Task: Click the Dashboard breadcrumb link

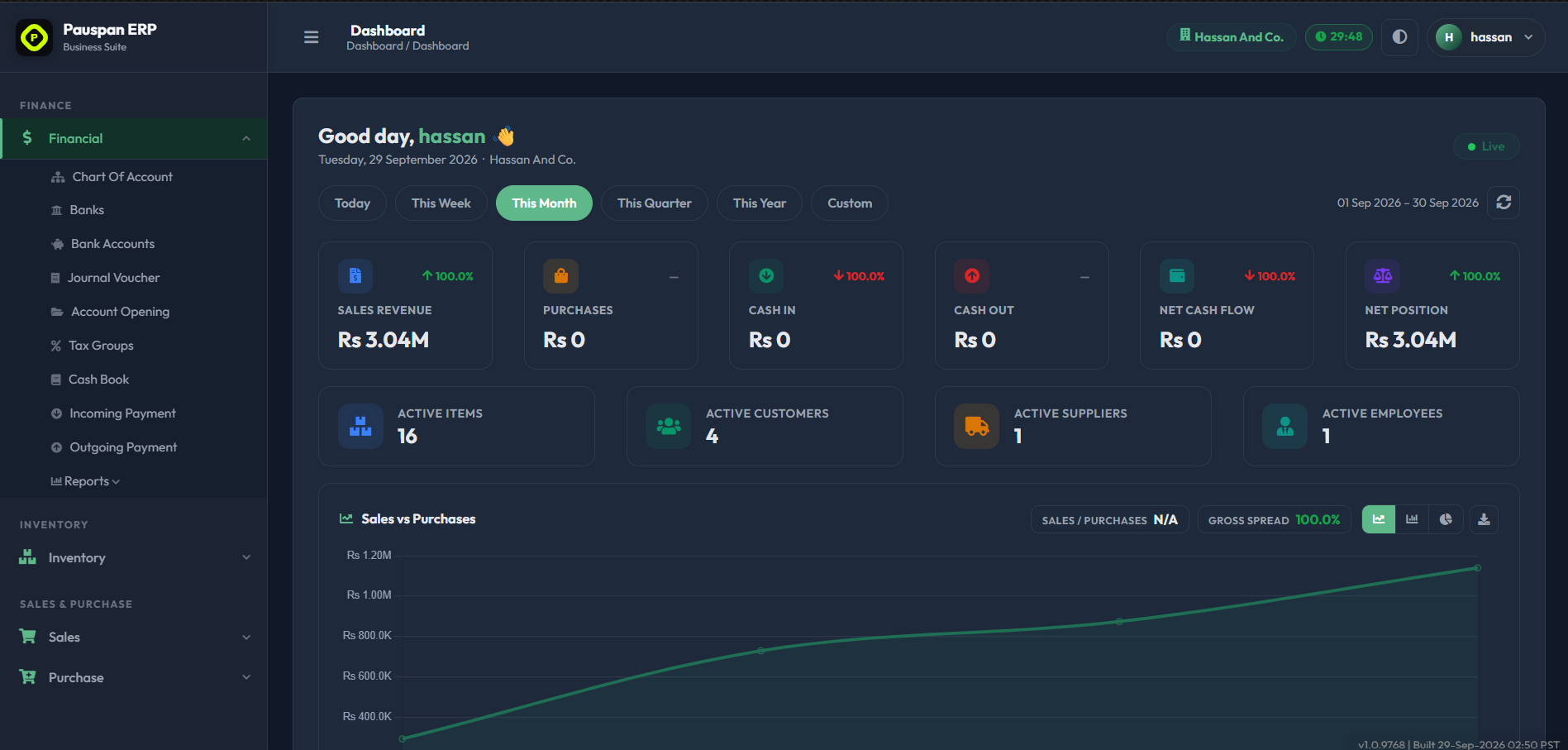Action: (x=374, y=46)
